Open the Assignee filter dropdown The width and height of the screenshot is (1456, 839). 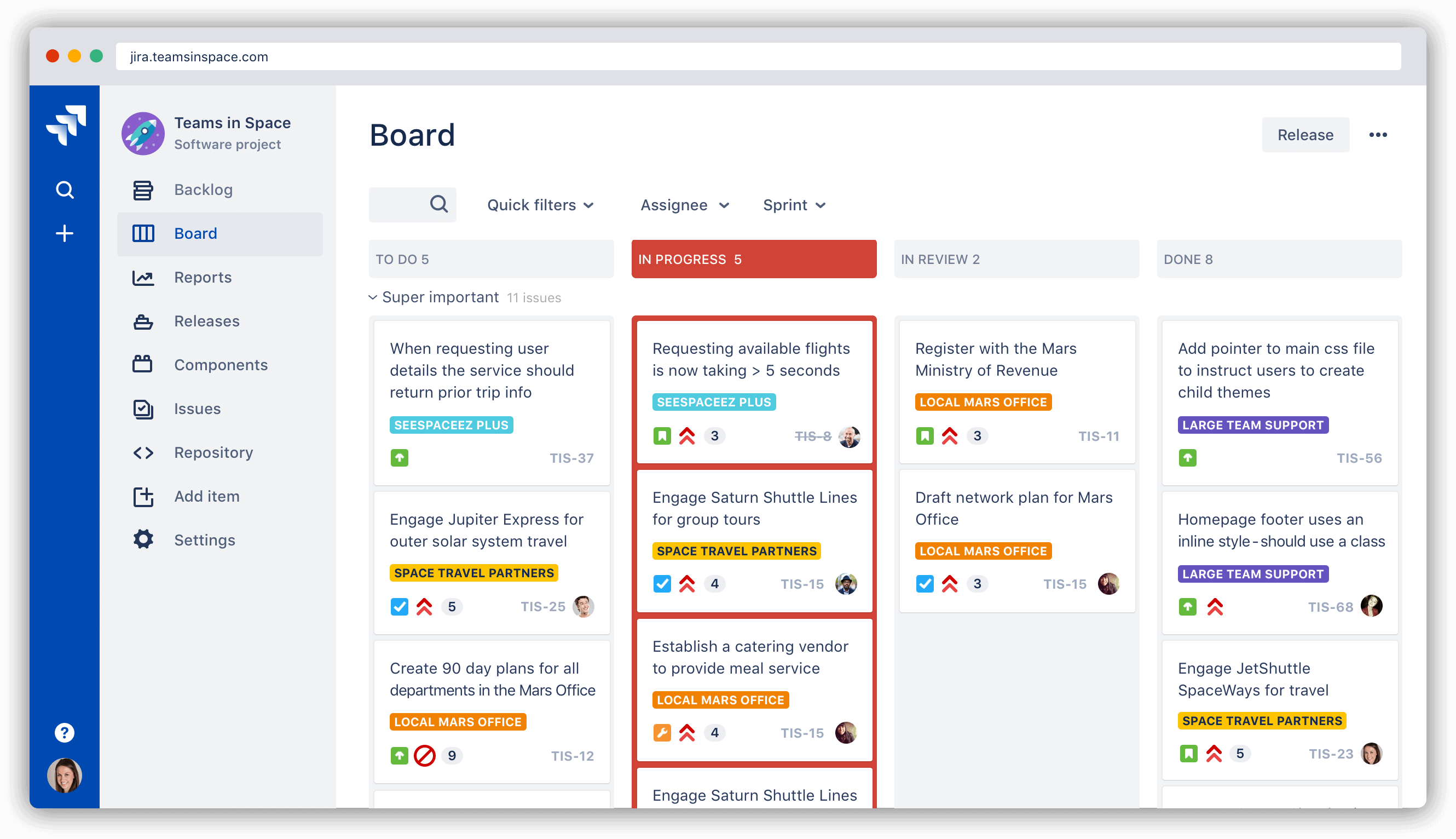tap(684, 204)
